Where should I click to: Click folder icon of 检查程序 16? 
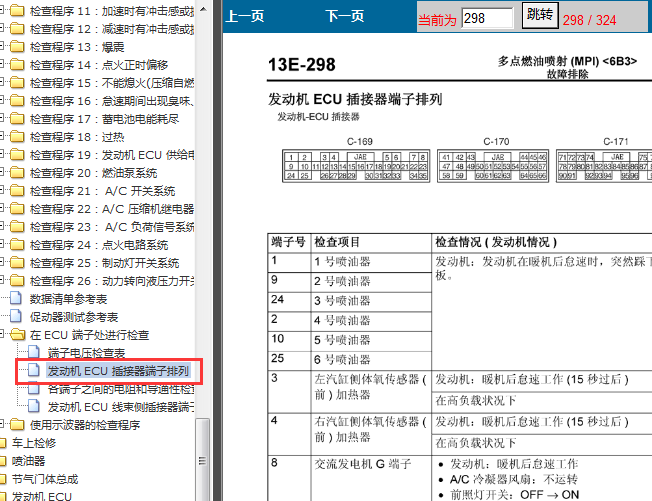pyautogui.click(x=17, y=100)
